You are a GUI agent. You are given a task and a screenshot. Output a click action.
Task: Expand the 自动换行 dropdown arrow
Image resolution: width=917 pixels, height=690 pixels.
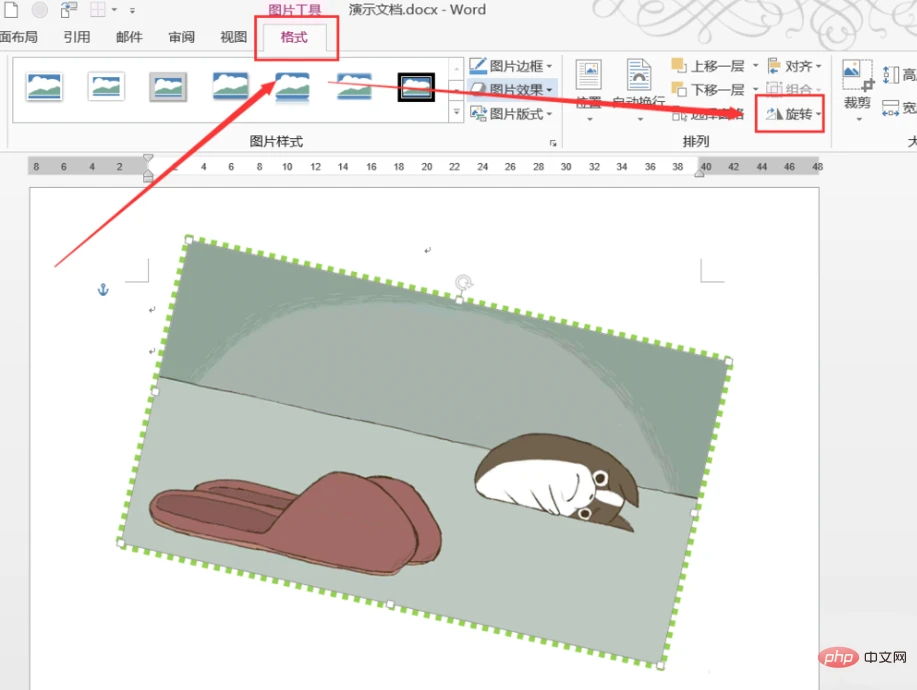pos(640,119)
